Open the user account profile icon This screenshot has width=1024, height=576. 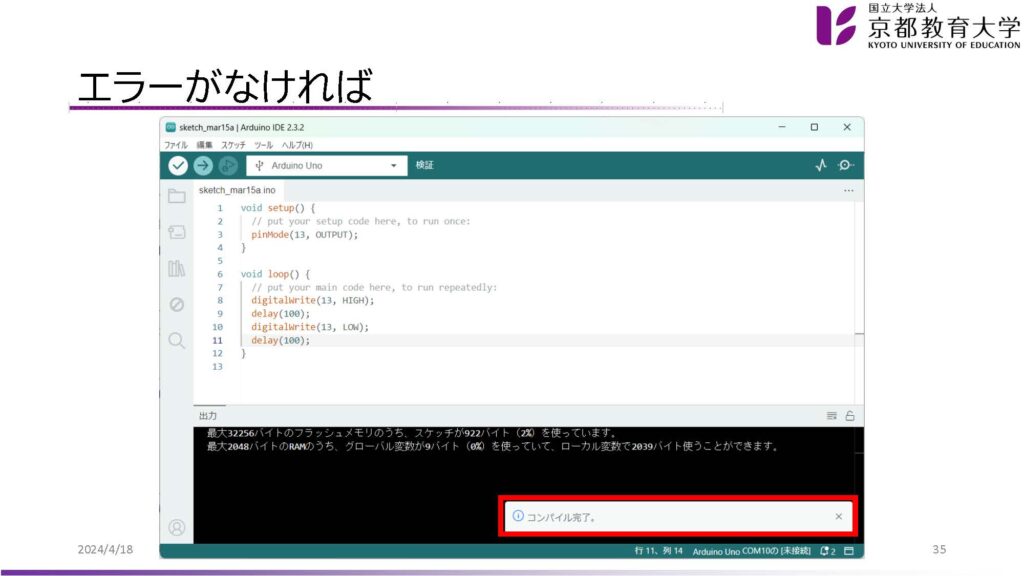click(177, 527)
